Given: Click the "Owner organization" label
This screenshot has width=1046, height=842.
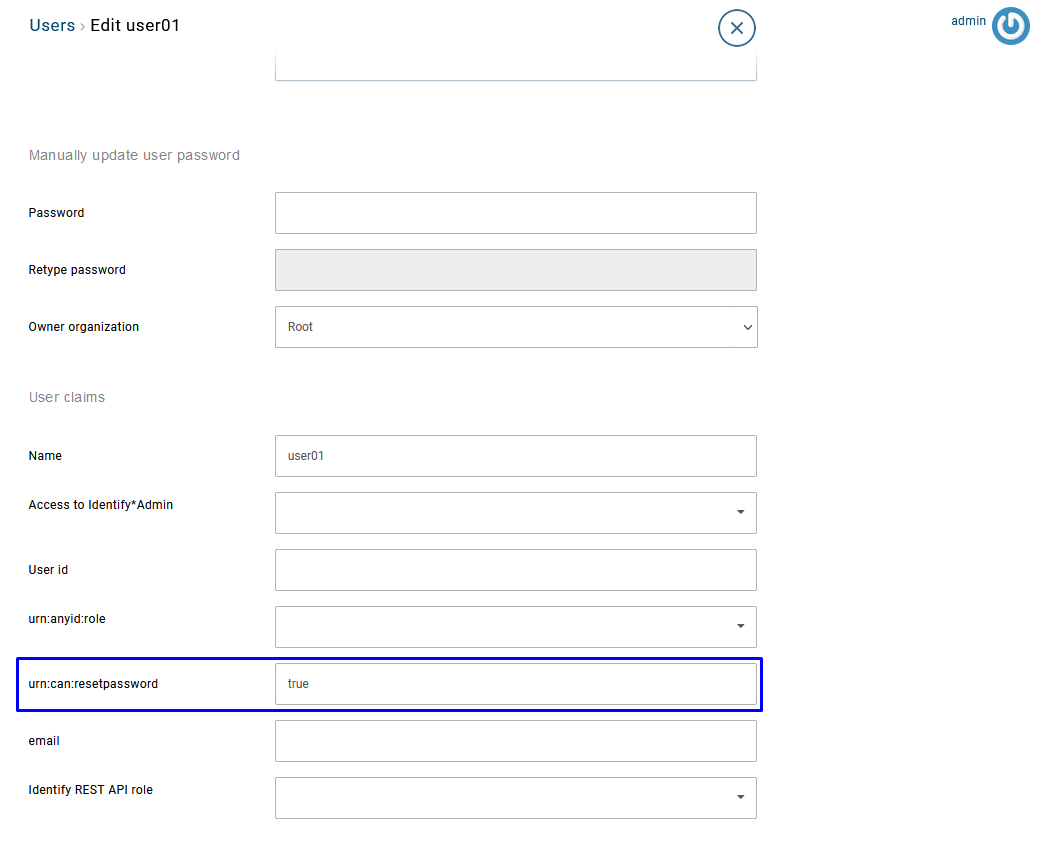Looking at the screenshot, I should point(84,327).
